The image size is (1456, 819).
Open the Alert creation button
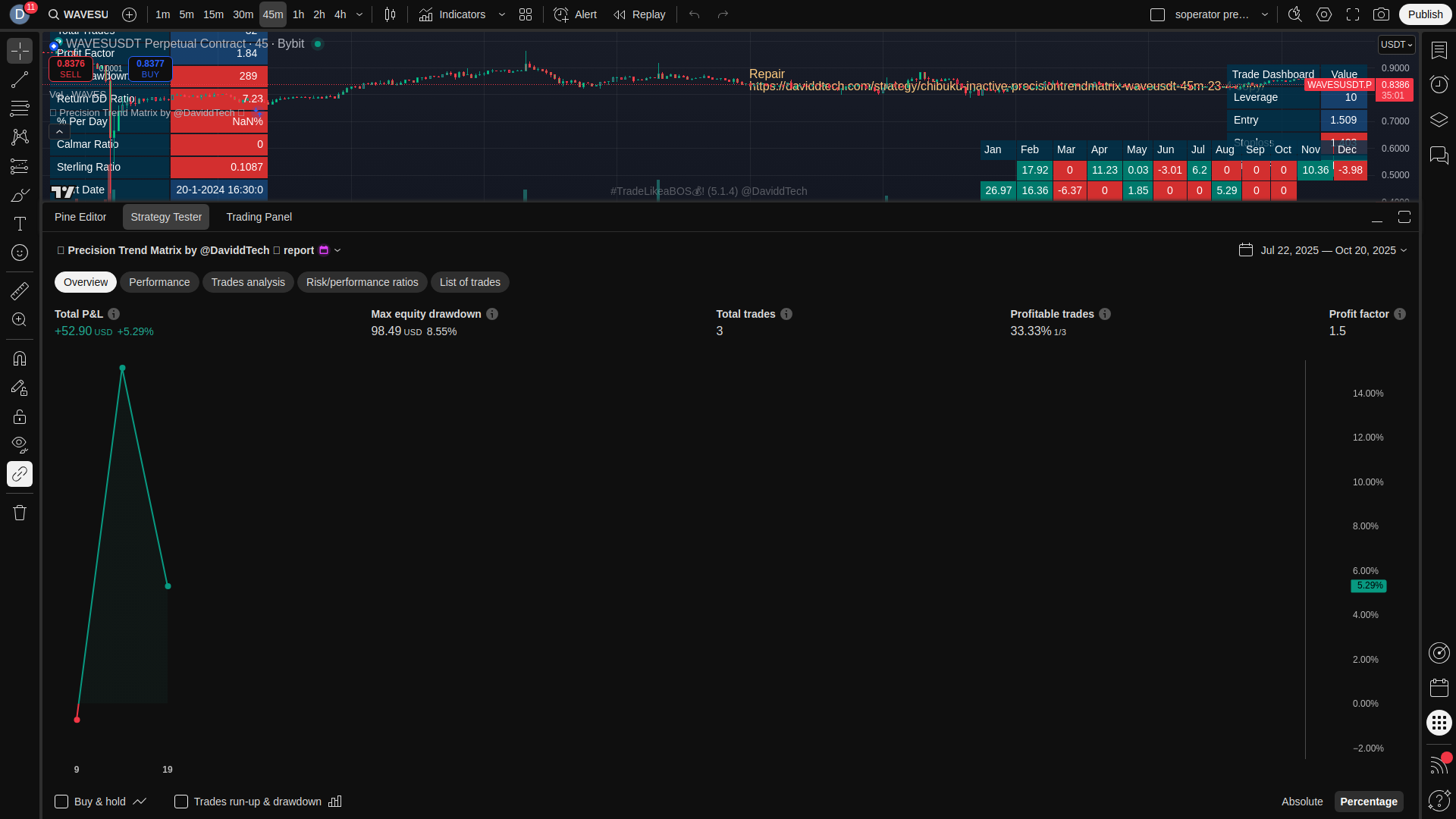[575, 14]
